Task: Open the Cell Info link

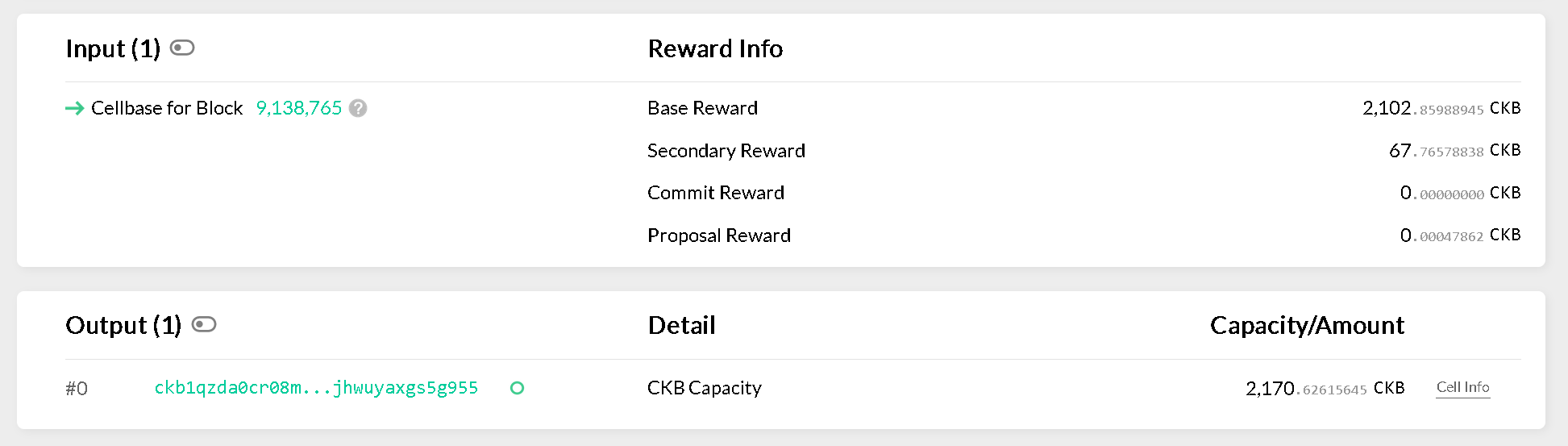Action: pyautogui.click(x=1462, y=387)
